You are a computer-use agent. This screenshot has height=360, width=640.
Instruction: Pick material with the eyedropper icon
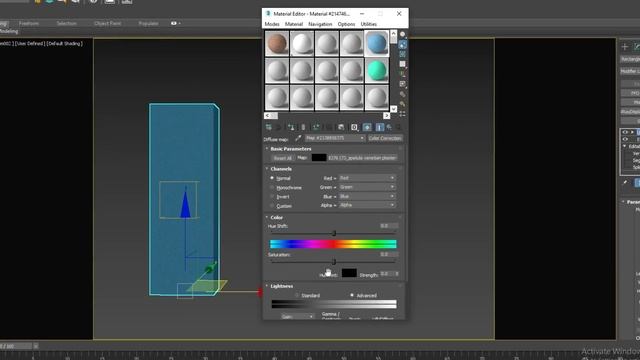pyautogui.click(x=298, y=138)
